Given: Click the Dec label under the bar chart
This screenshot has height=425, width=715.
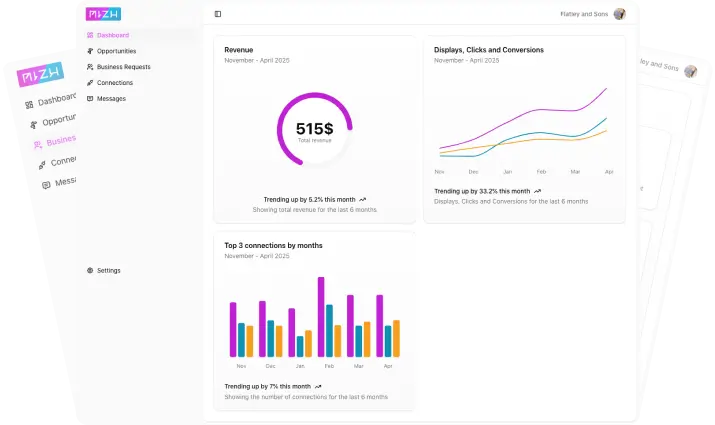Looking at the screenshot, I should [x=270, y=366].
